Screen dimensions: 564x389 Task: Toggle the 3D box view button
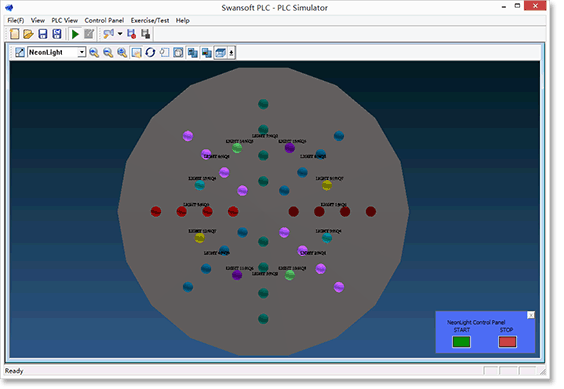[220, 53]
